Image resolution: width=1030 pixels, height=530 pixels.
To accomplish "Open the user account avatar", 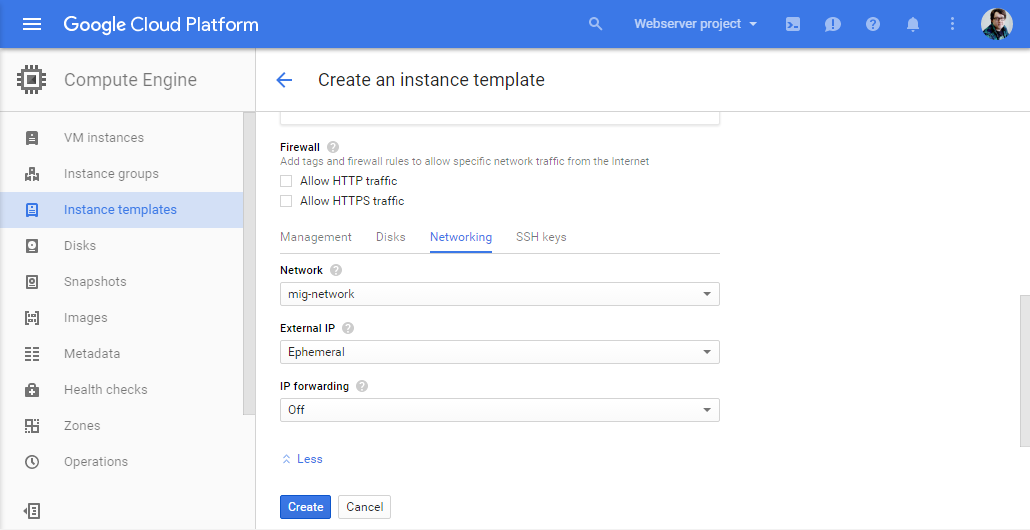I will [996, 24].
